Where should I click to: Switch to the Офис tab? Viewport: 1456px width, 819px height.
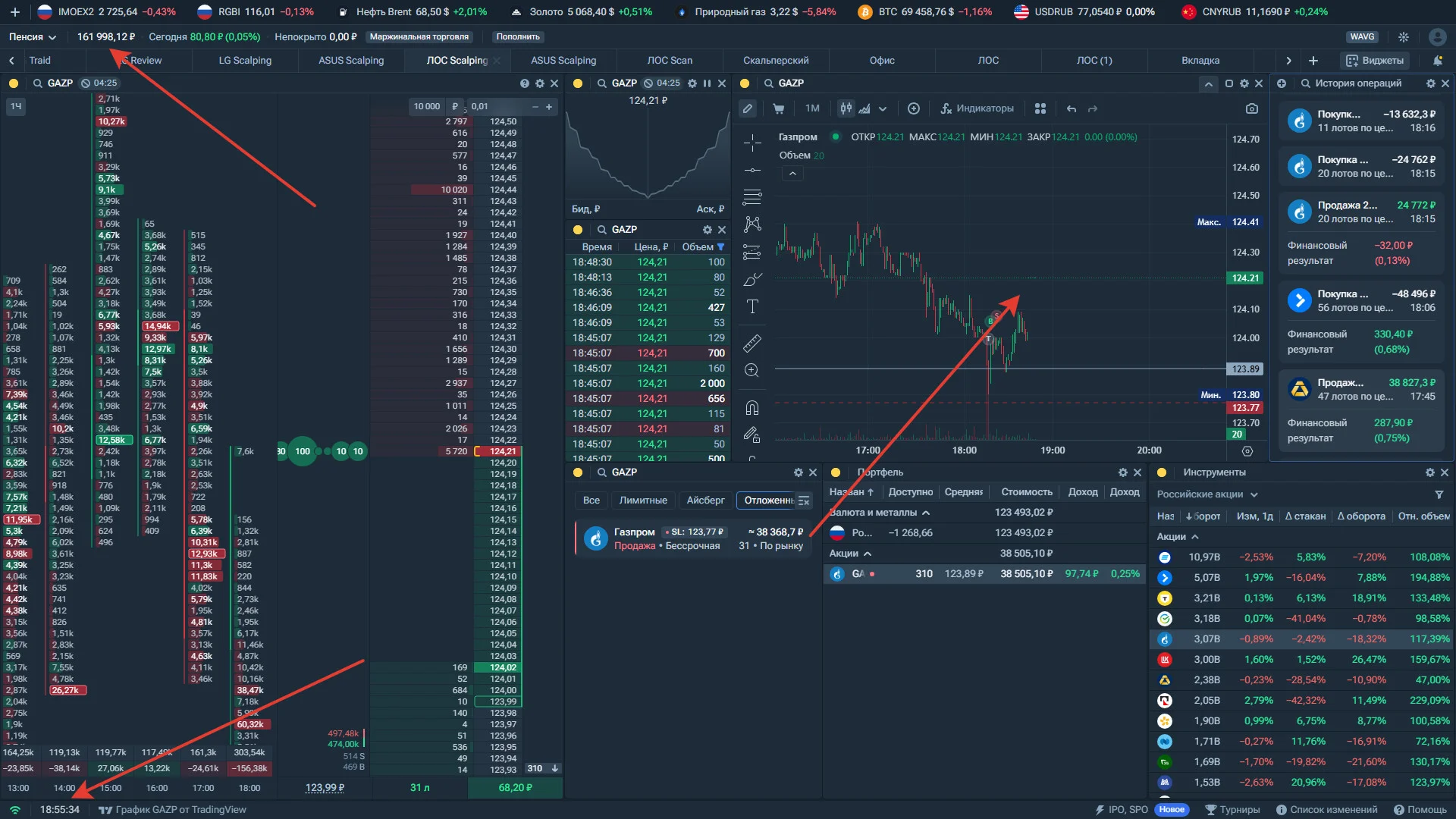882,61
